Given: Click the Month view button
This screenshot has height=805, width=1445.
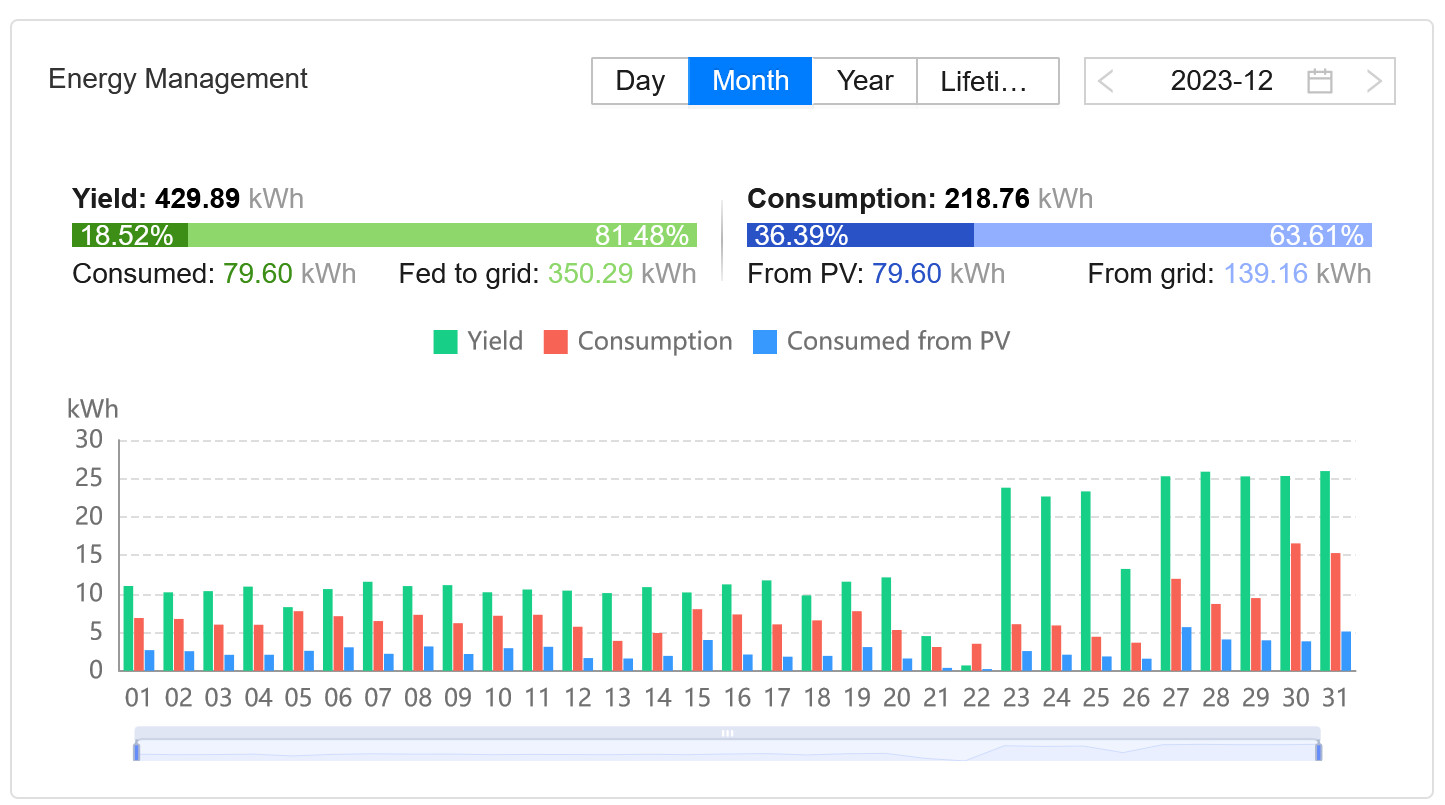Looking at the screenshot, I should pyautogui.click(x=750, y=81).
